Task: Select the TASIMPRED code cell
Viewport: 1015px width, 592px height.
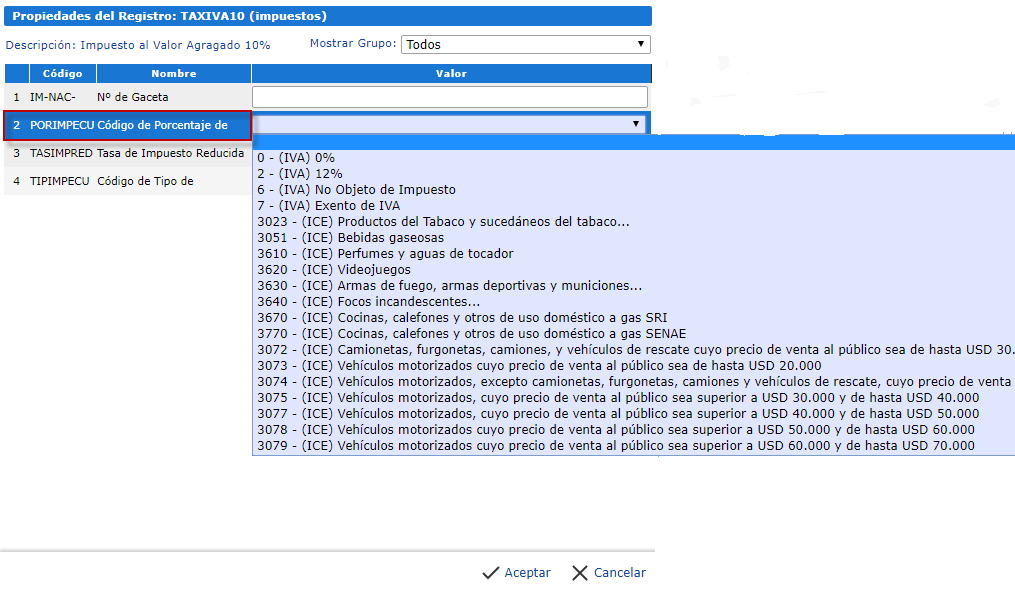Action: tap(61, 153)
